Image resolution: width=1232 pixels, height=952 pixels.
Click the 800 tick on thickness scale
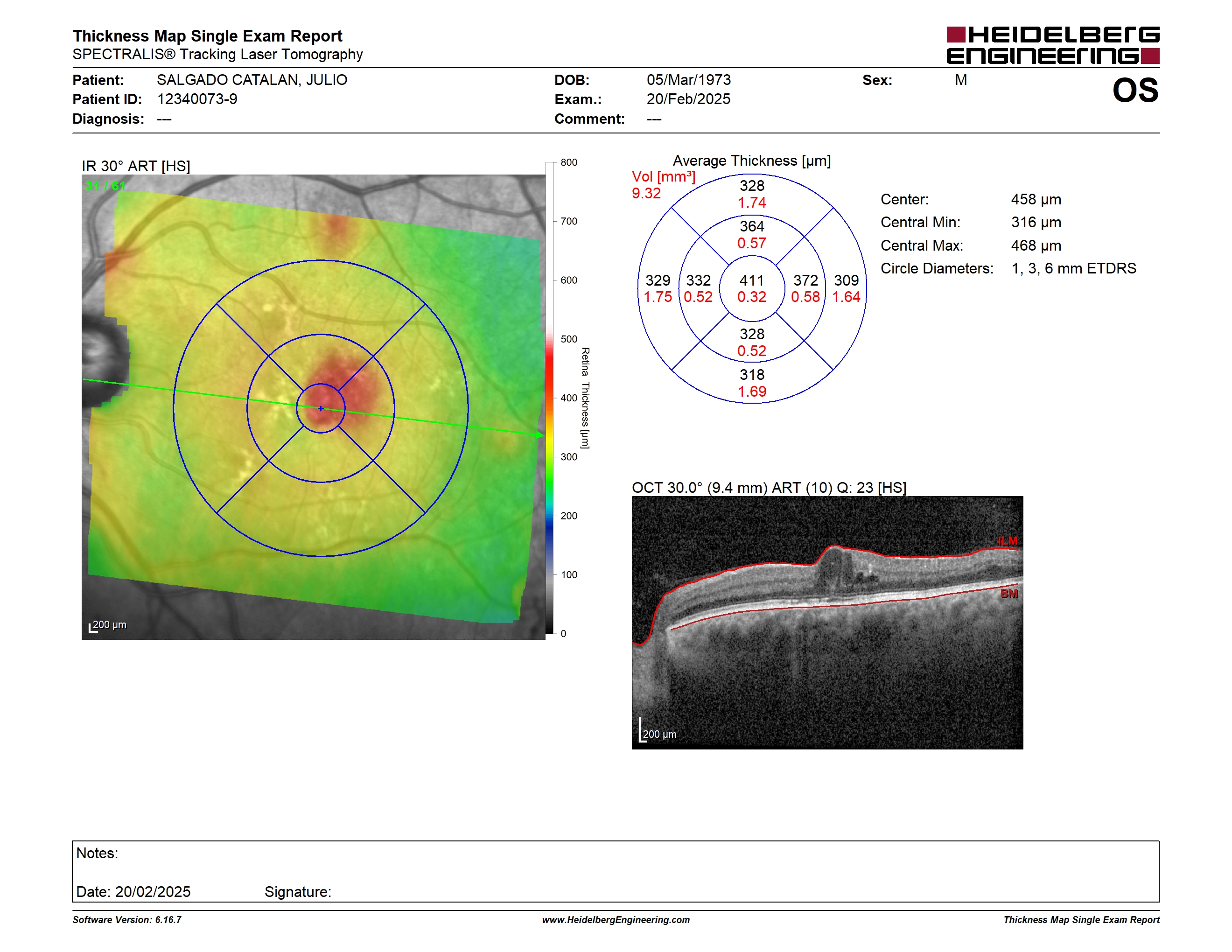point(568,162)
